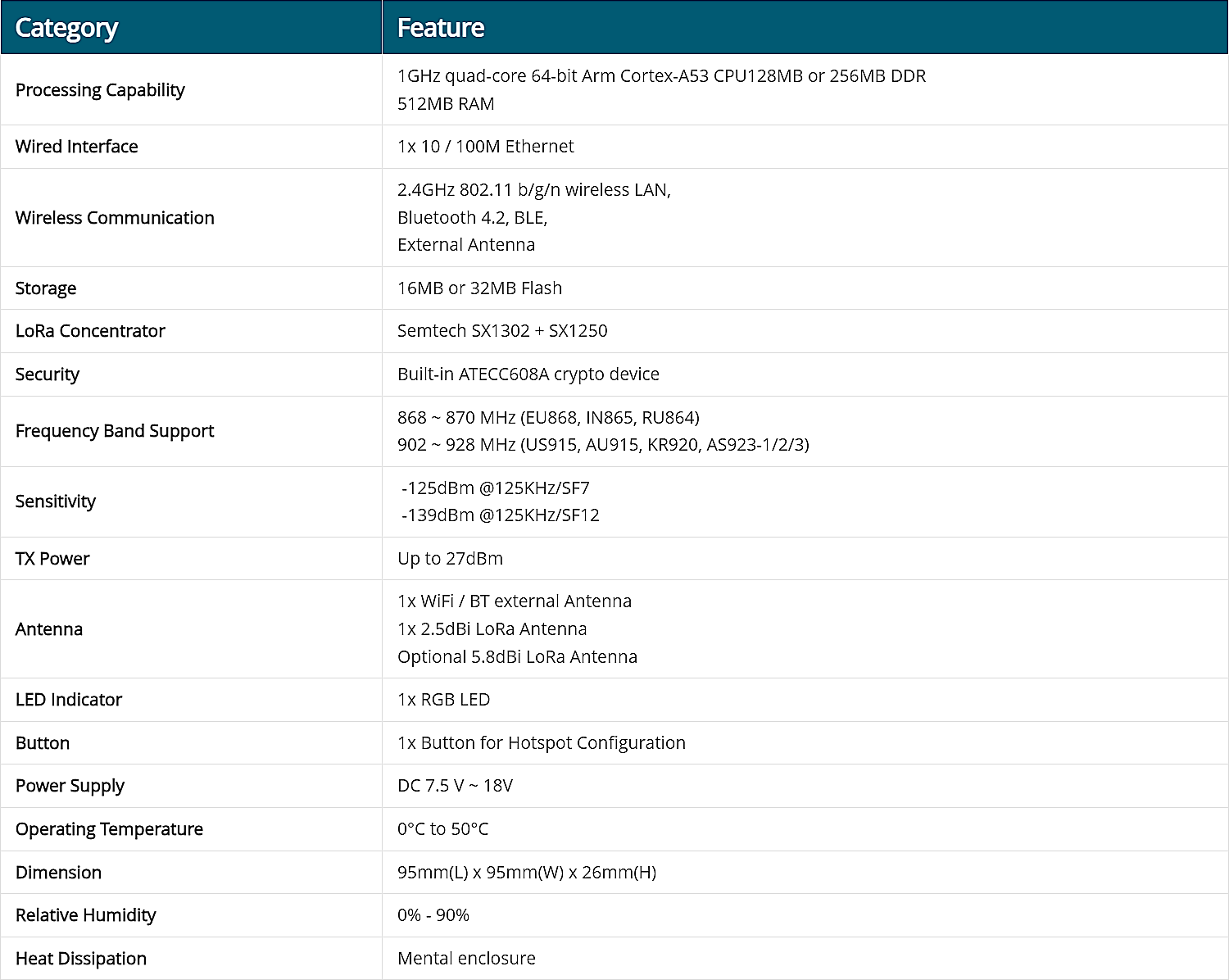Screen dimensions: 1229x980
Task: Click the Semtech SX1302 + SX1250 text
Action: [502, 331]
